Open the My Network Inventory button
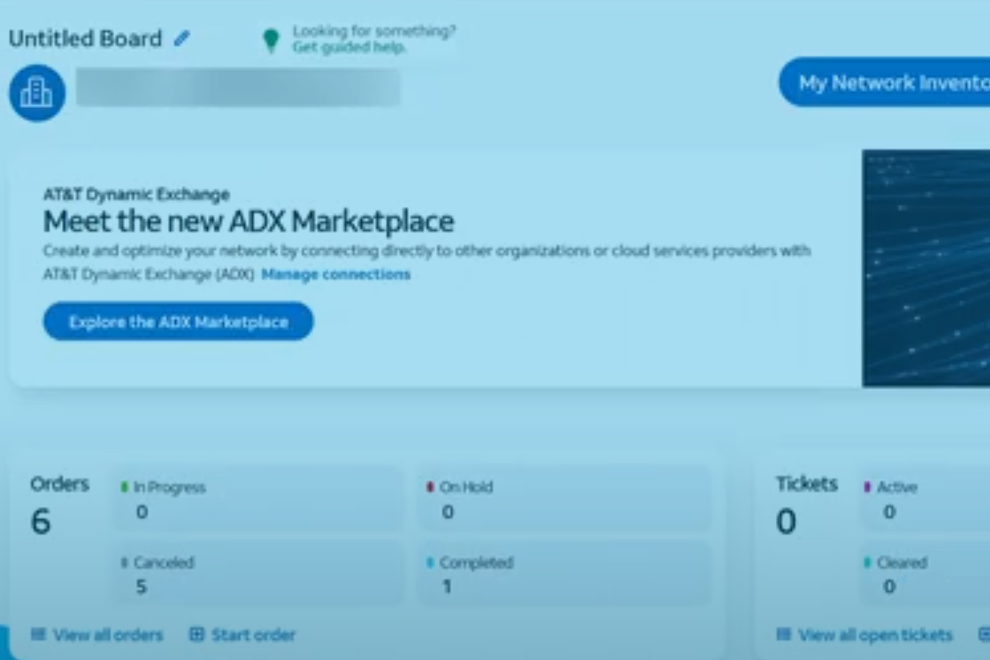This screenshot has height=660, width=990. coord(885,82)
